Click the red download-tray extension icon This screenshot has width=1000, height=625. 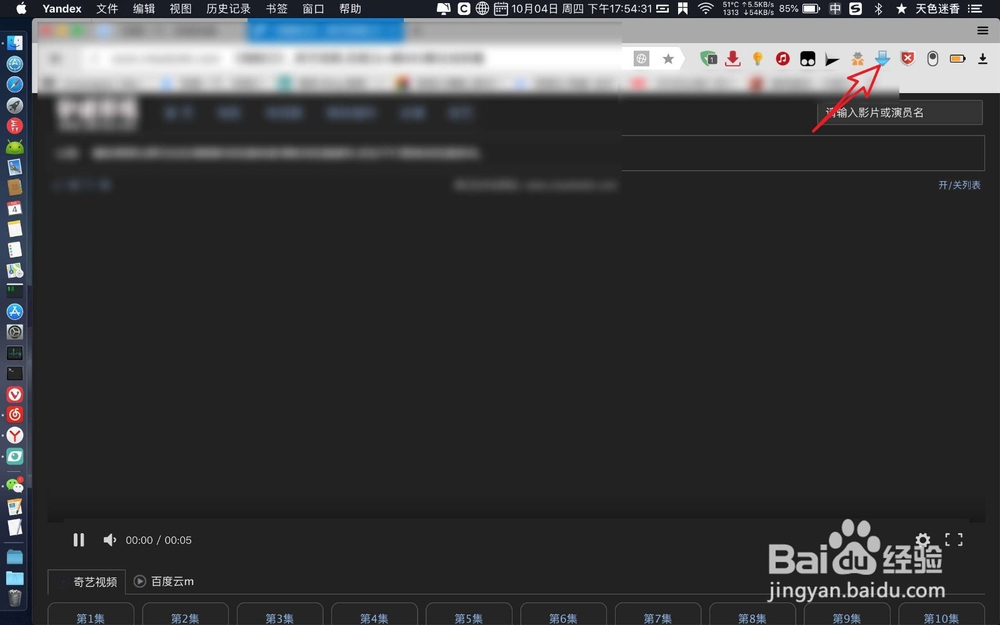[x=733, y=59]
